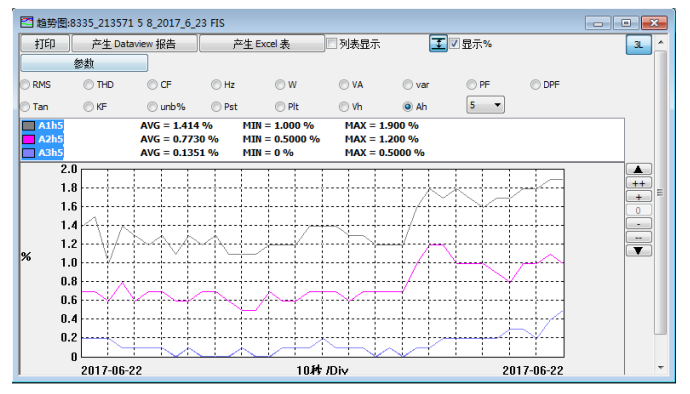Click the ++ zoom button
Image resolution: width=690 pixels, height=394 pixels.
[x=639, y=183]
